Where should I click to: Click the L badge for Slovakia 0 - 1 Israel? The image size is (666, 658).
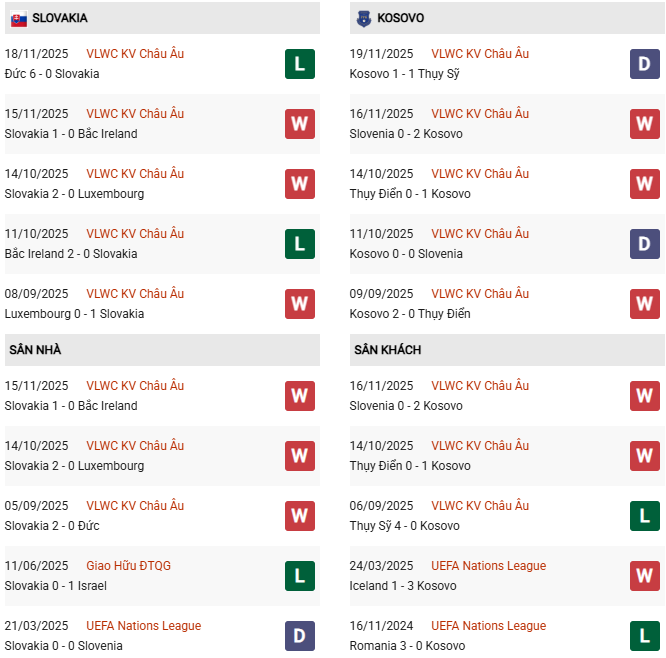pos(299,576)
